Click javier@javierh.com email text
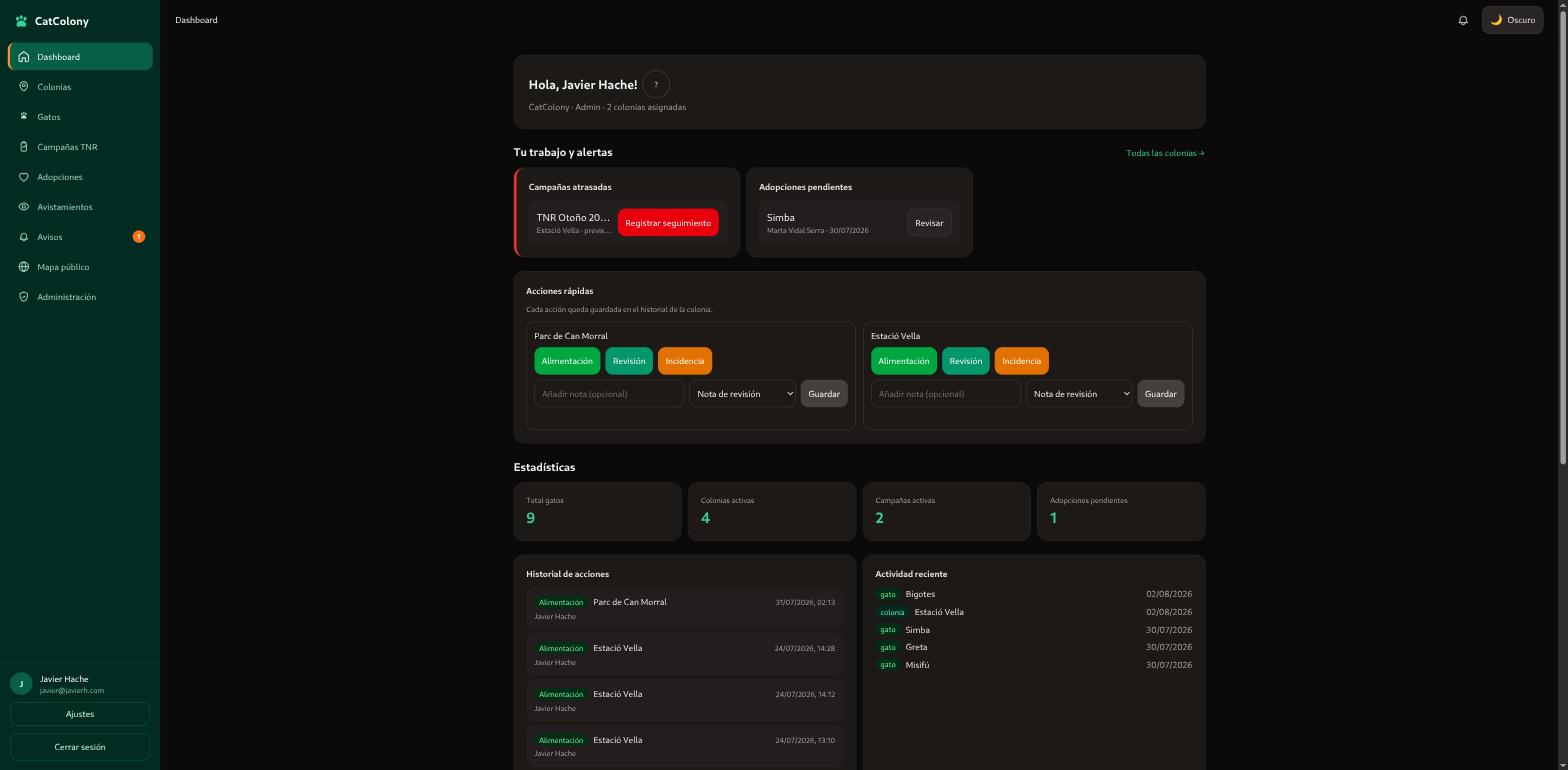 (72, 691)
